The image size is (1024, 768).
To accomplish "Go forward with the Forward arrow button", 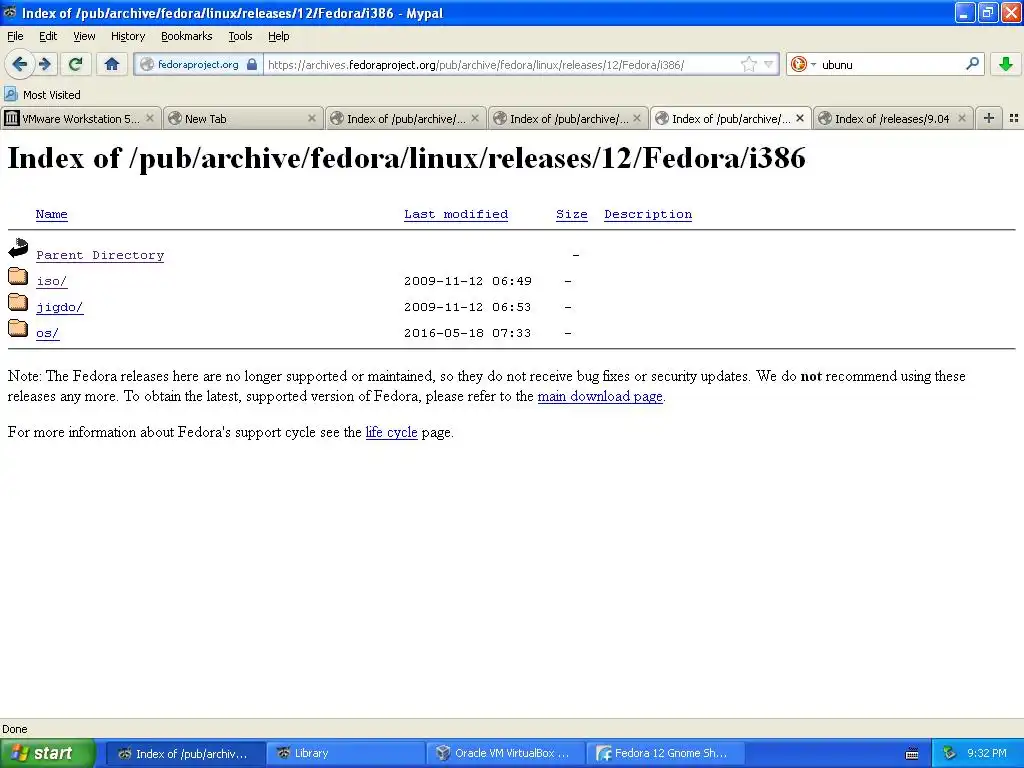I will (x=45, y=64).
